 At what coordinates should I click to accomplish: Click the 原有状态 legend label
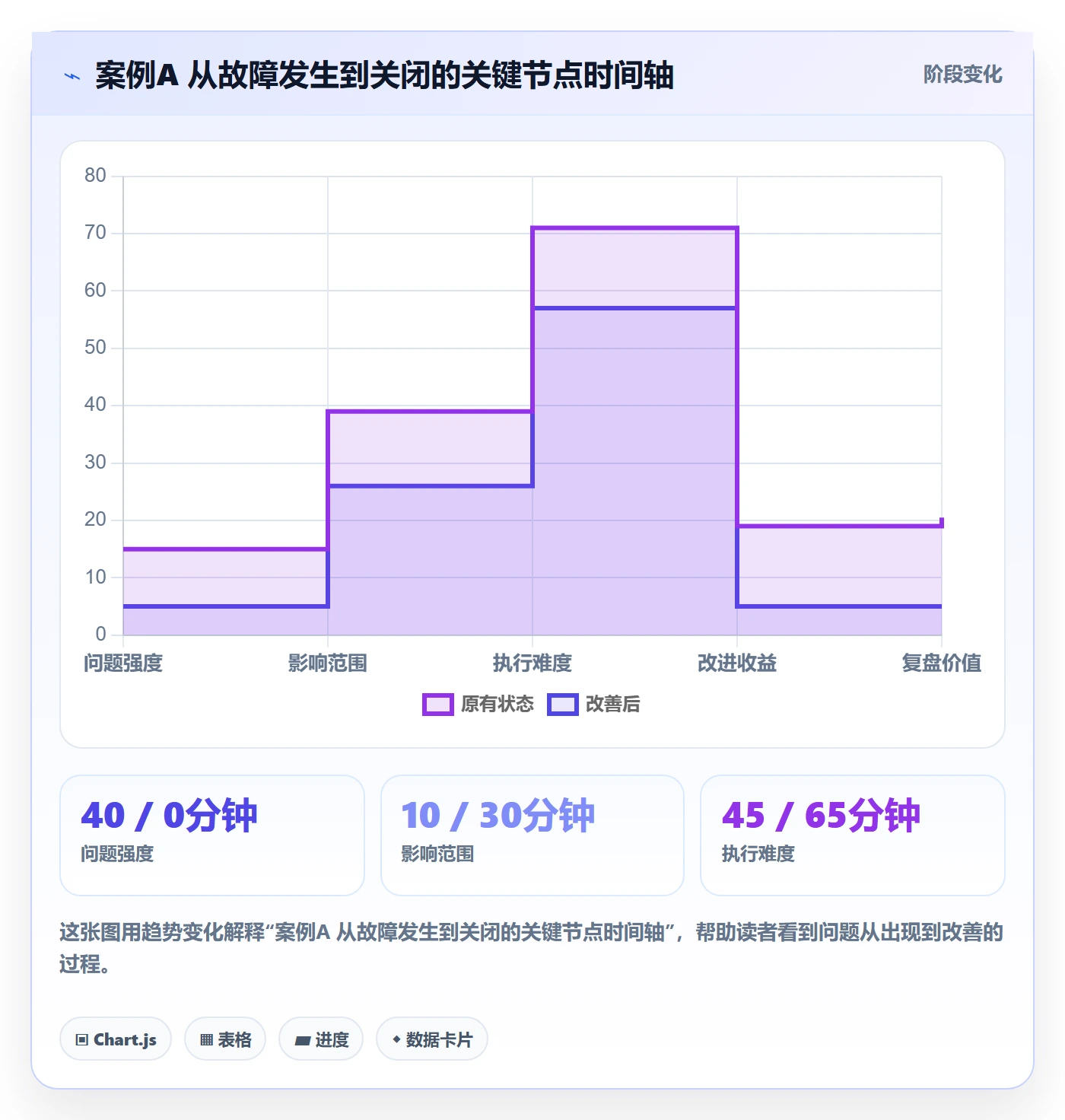tap(498, 705)
